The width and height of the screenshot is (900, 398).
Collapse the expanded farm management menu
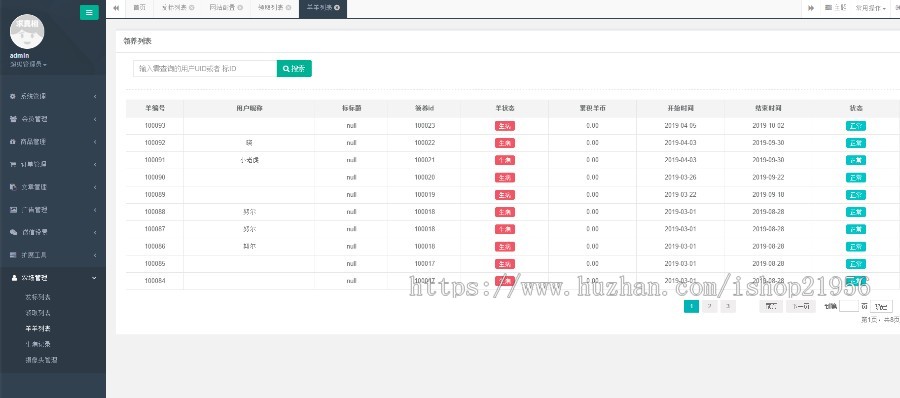click(95, 278)
